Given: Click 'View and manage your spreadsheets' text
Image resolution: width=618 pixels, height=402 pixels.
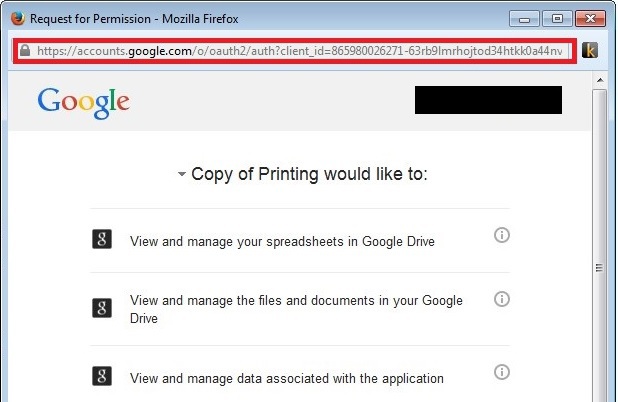Looking at the screenshot, I should [282, 241].
